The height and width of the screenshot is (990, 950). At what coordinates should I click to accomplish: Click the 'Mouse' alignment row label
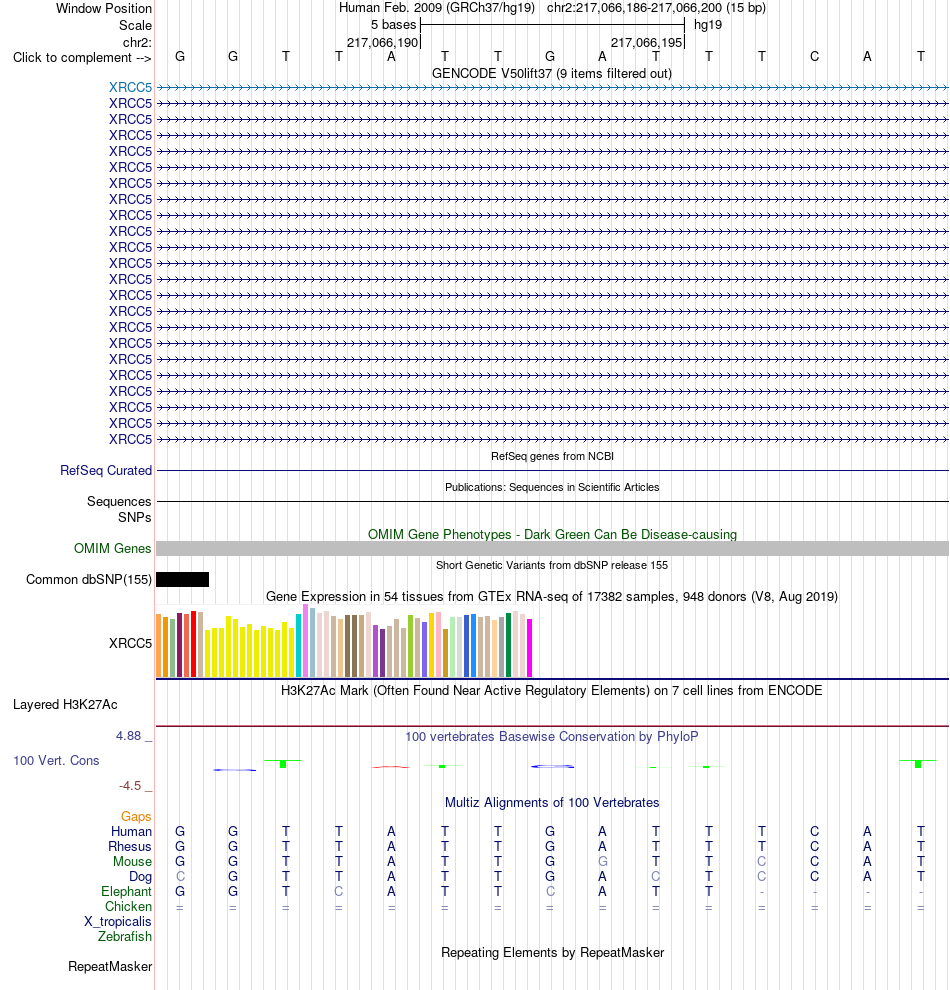coord(132,862)
